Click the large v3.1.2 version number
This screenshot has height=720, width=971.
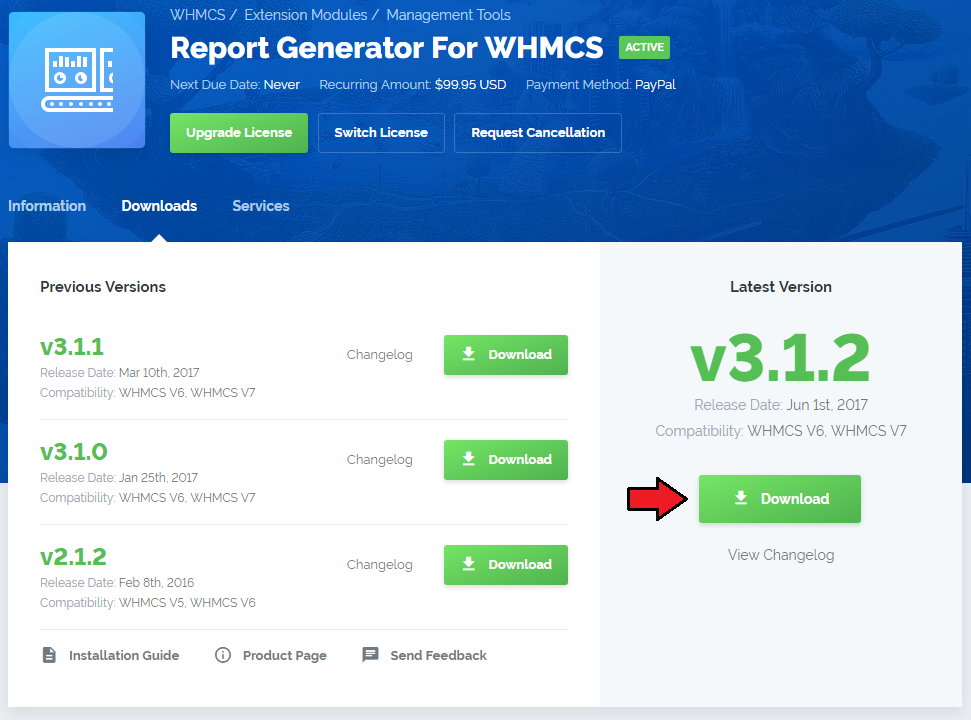(780, 358)
